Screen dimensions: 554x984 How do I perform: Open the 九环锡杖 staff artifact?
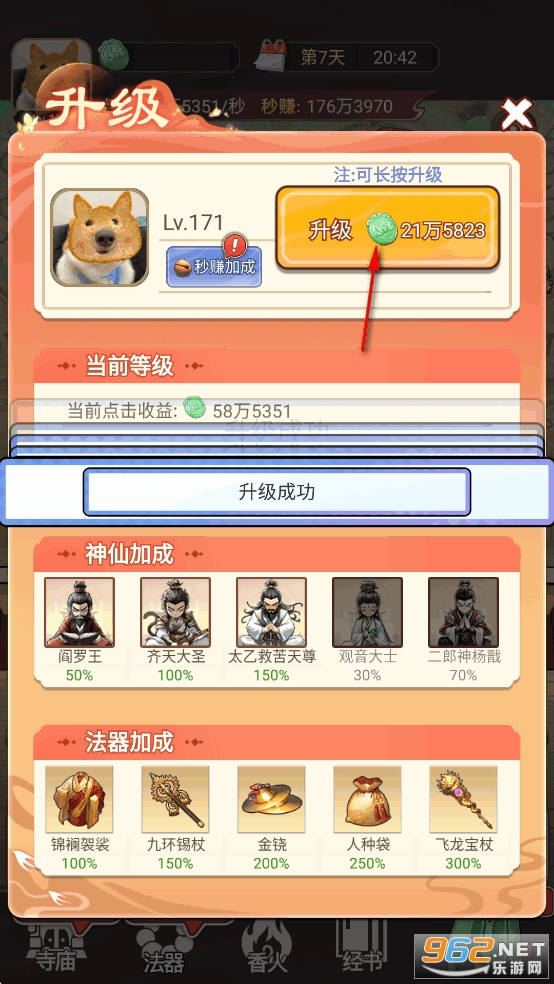coord(175,799)
